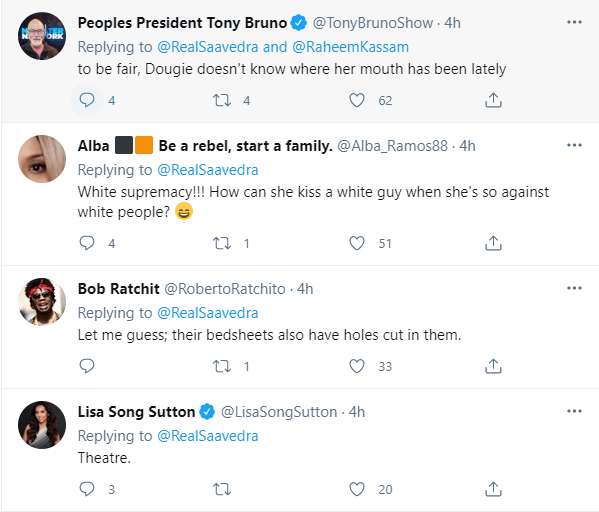
Task: Open more options on Lisa Song Sutton's tweet
Action: [x=574, y=411]
